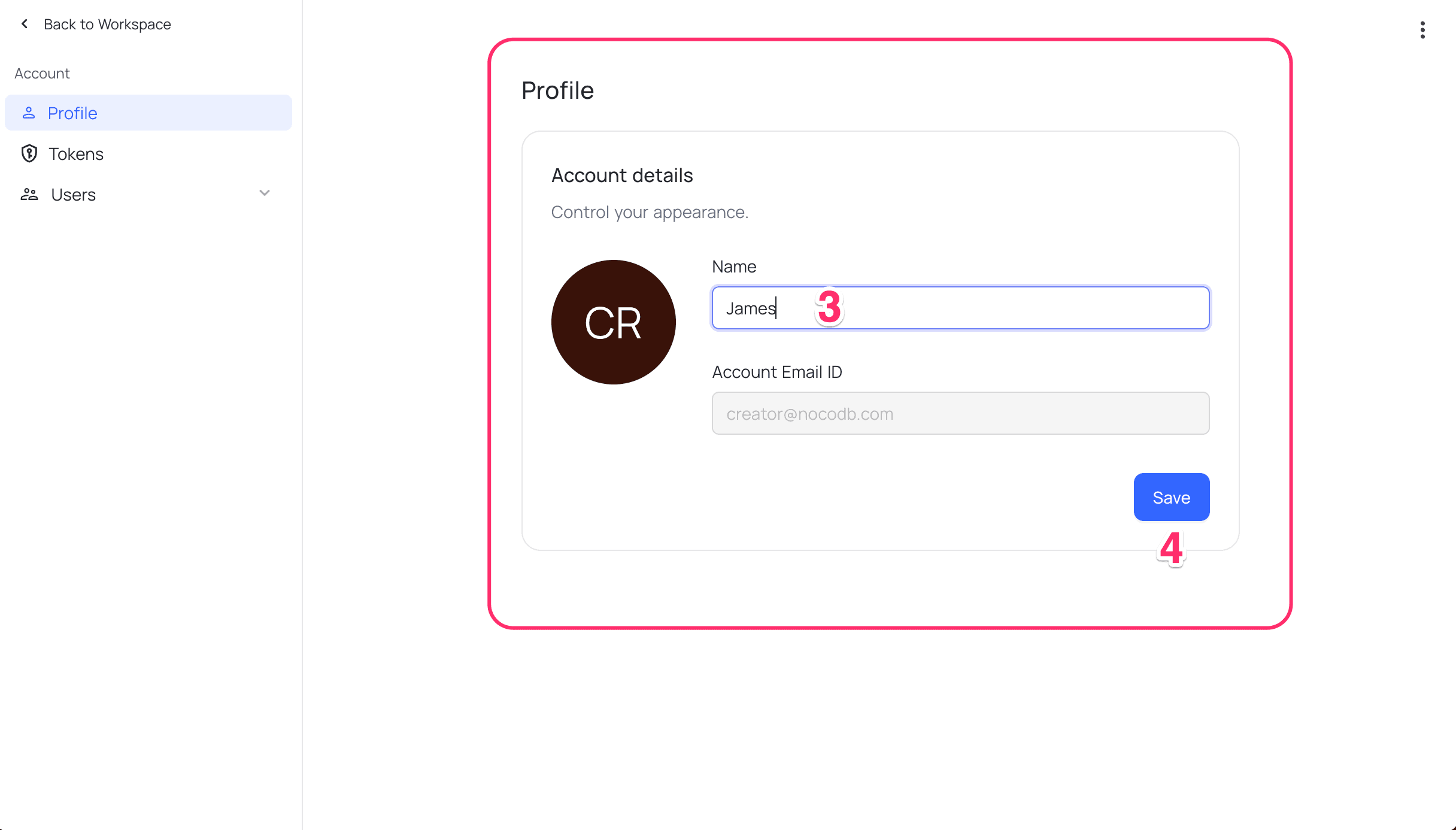Image resolution: width=1456 pixels, height=830 pixels.
Task: Select the Profile person icon in sidebar
Action: [29, 113]
